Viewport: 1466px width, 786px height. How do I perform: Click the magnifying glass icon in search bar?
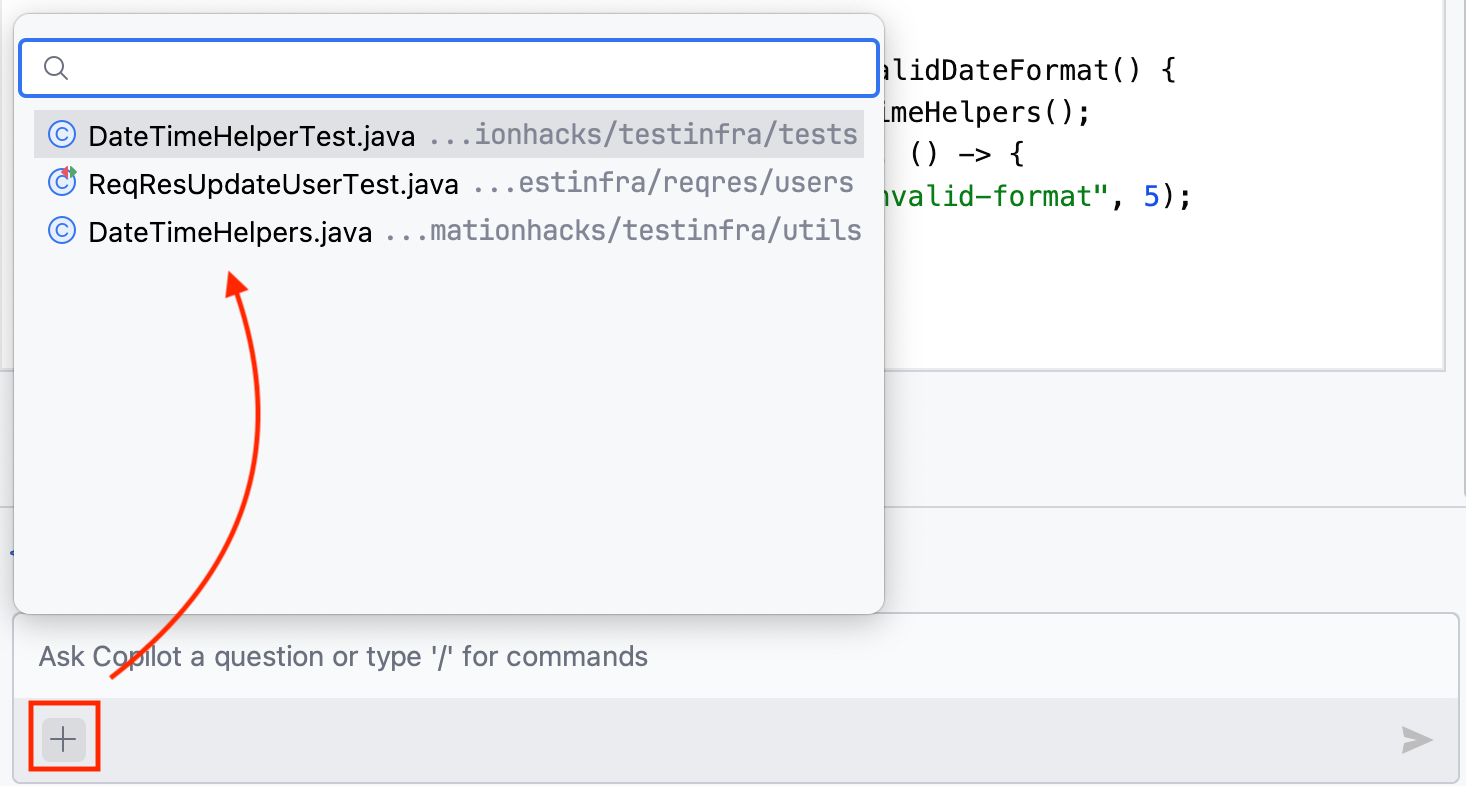pos(55,67)
